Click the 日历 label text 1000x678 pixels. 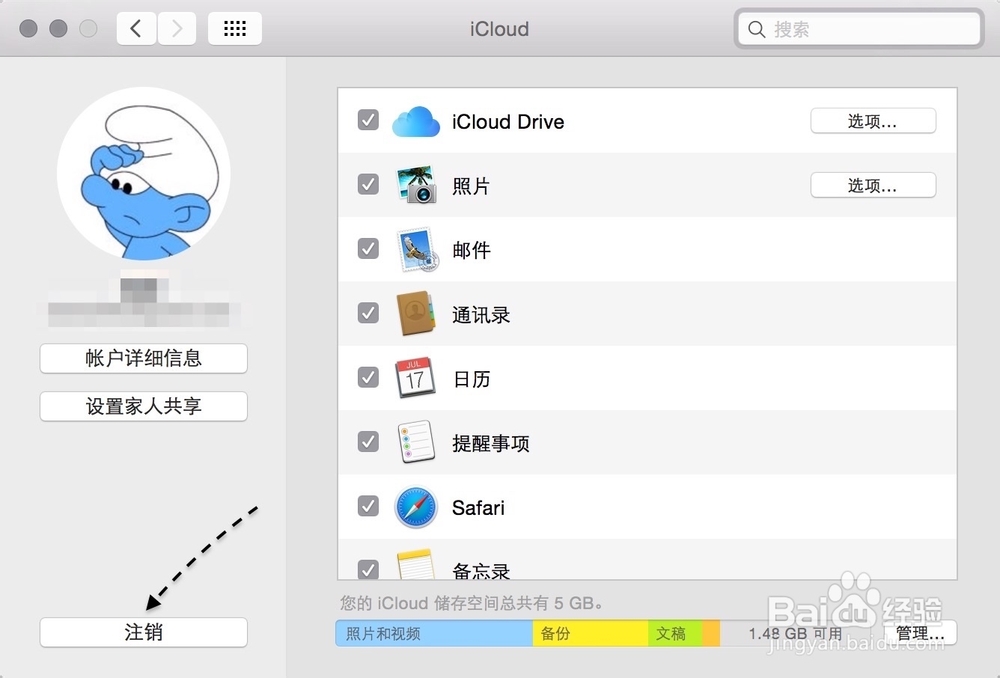[471, 379]
